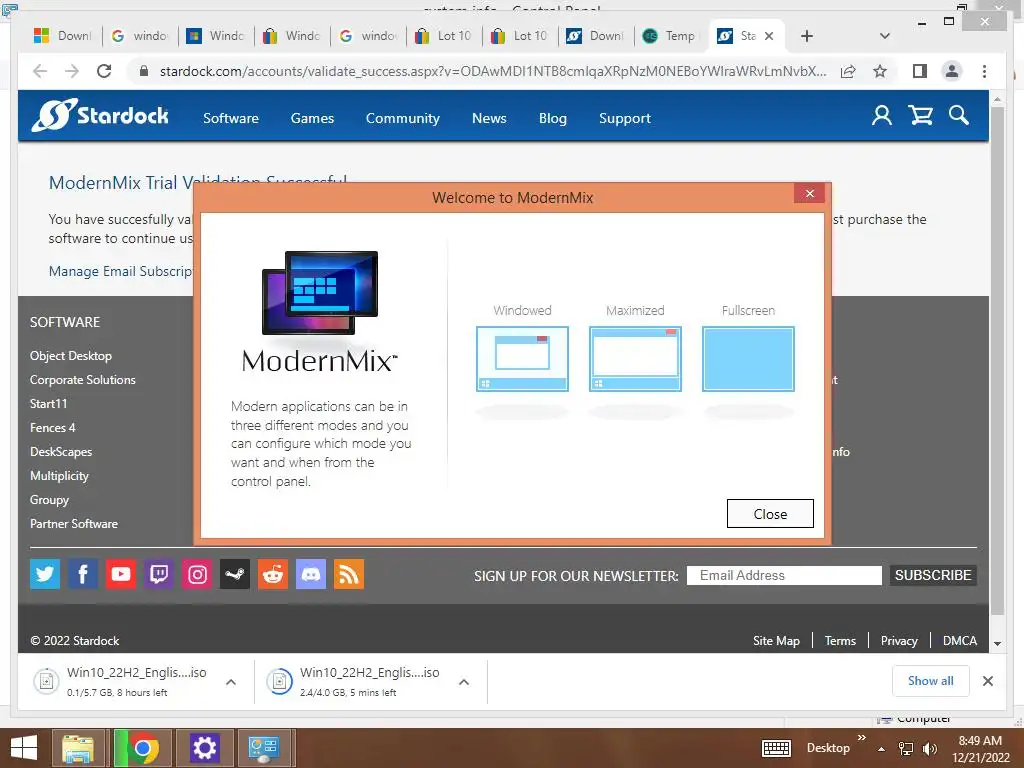Open Stardock's Twitter page icon
Viewport: 1024px width, 768px height.
[x=45, y=574]
